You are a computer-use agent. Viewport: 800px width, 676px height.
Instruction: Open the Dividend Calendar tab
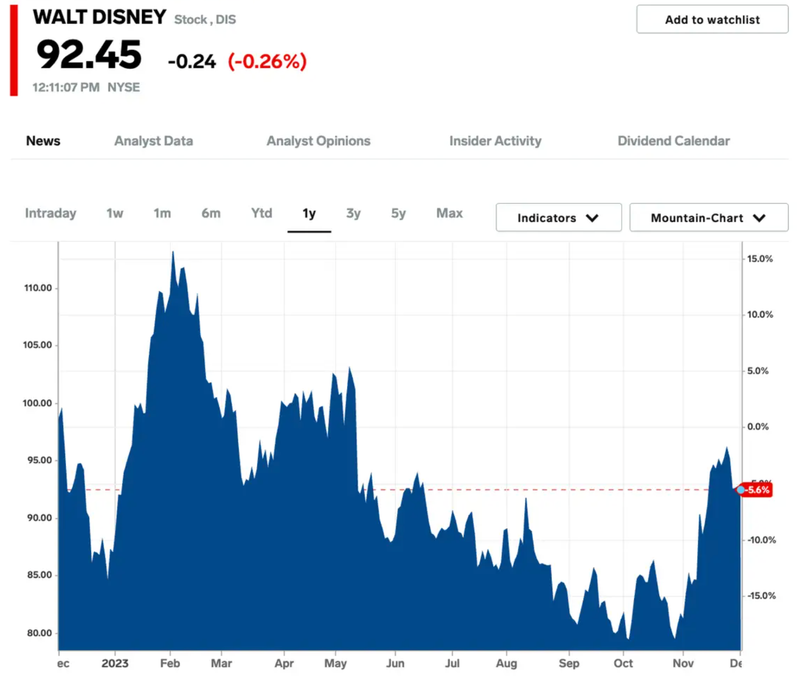click(x=673, y=141)
